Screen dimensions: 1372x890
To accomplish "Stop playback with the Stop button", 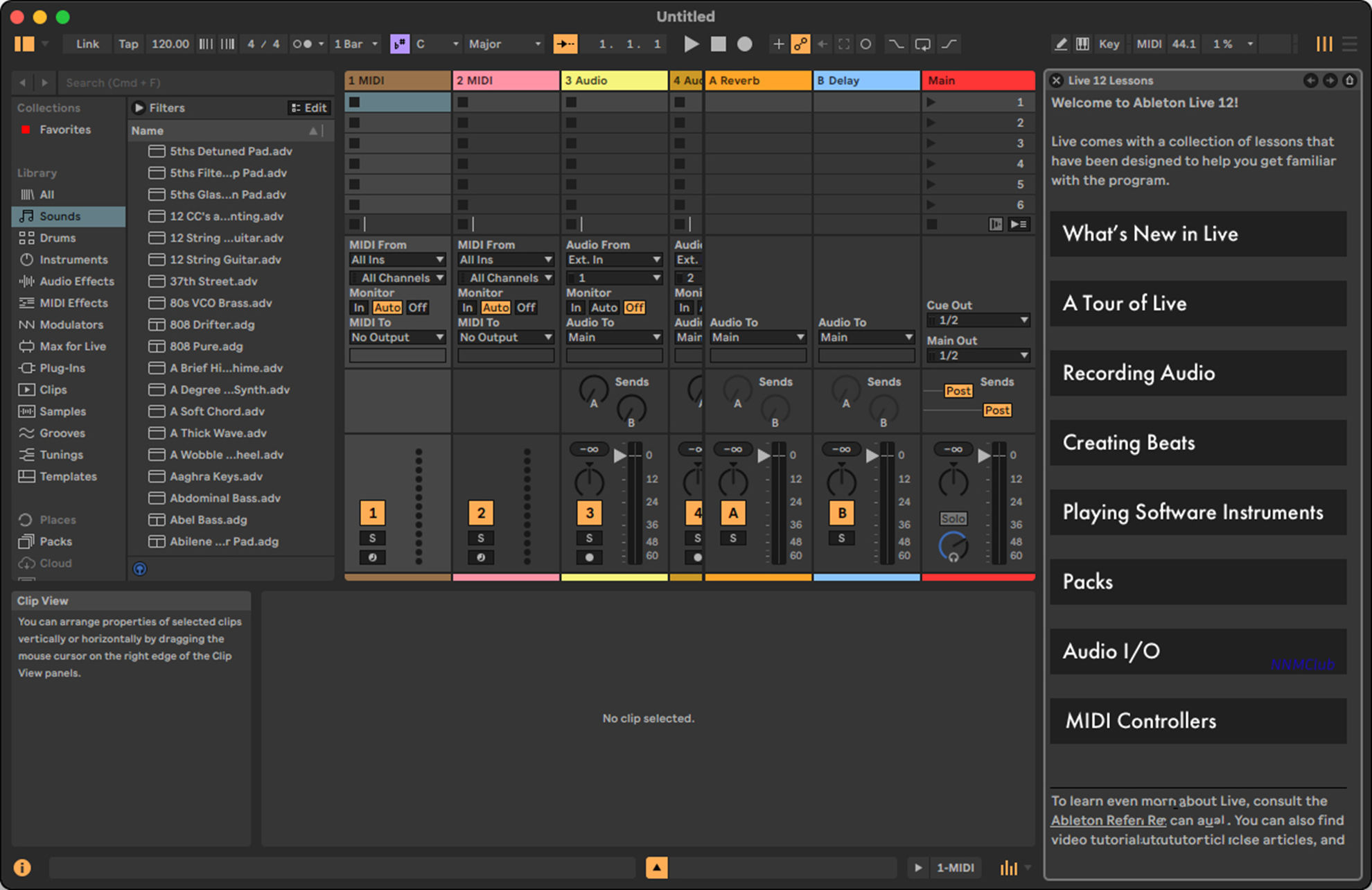I will click(719, 44).
